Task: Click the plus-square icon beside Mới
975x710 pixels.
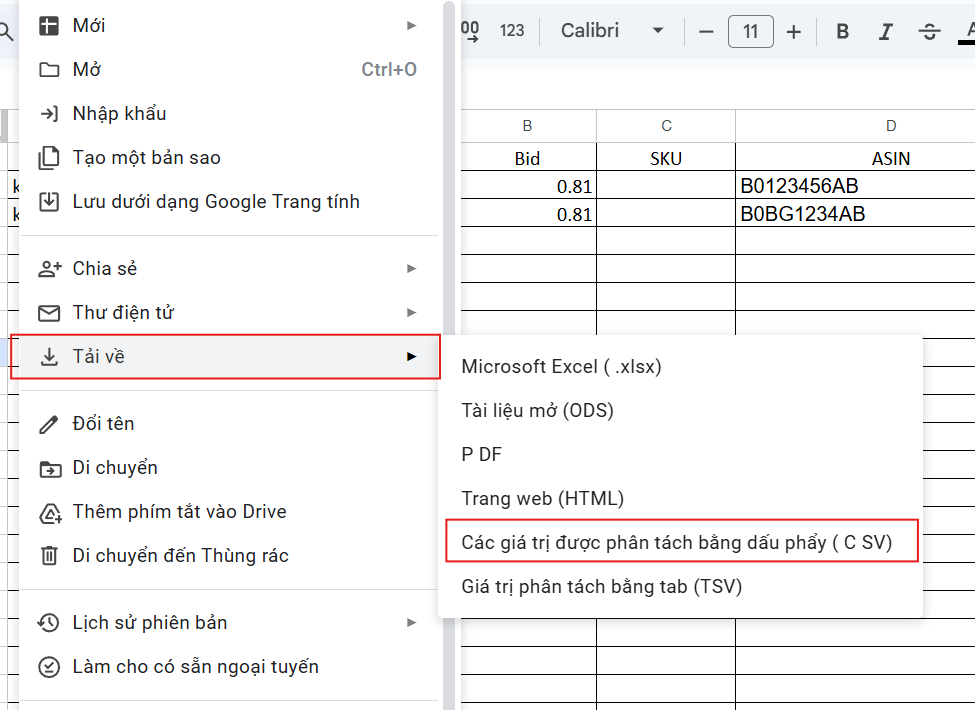Action: point(48,26)
